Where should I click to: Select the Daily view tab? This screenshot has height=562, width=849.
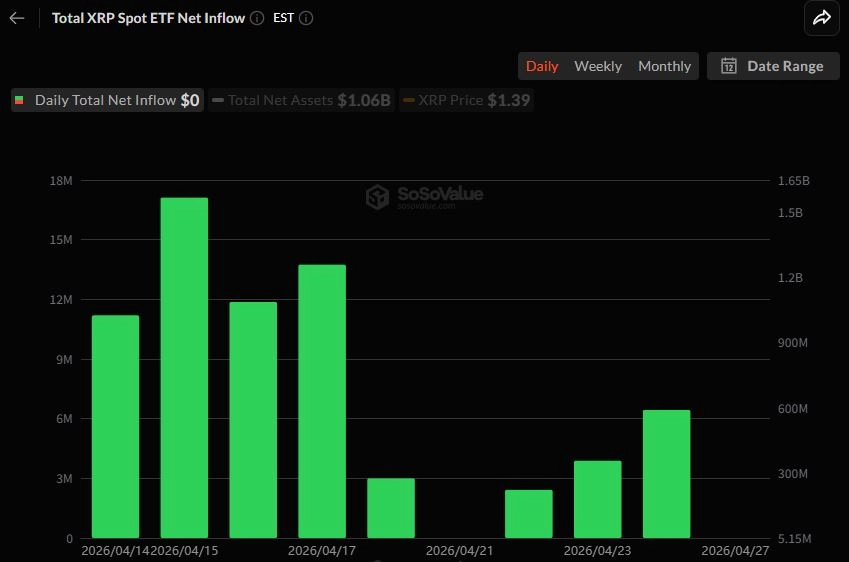tap(542, 66)
